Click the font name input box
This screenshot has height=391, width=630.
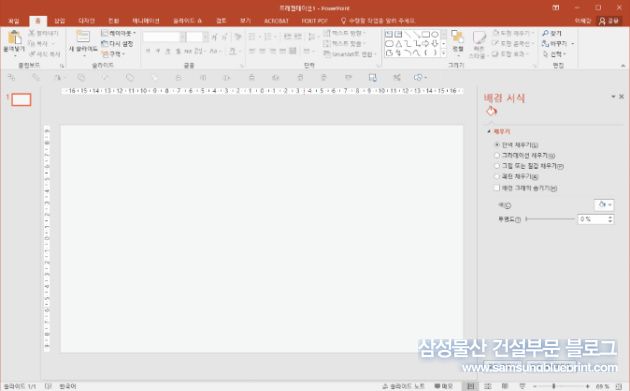[162, 37]
